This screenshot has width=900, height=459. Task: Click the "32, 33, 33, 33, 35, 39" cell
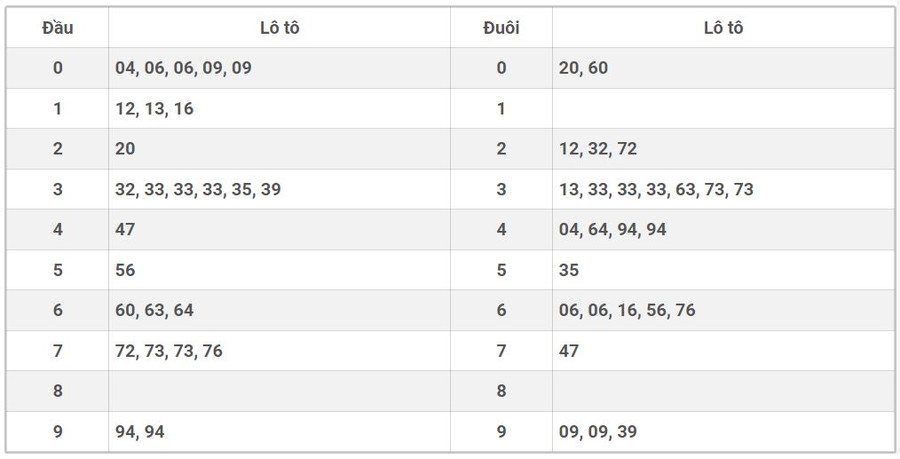tap(198, 189)
